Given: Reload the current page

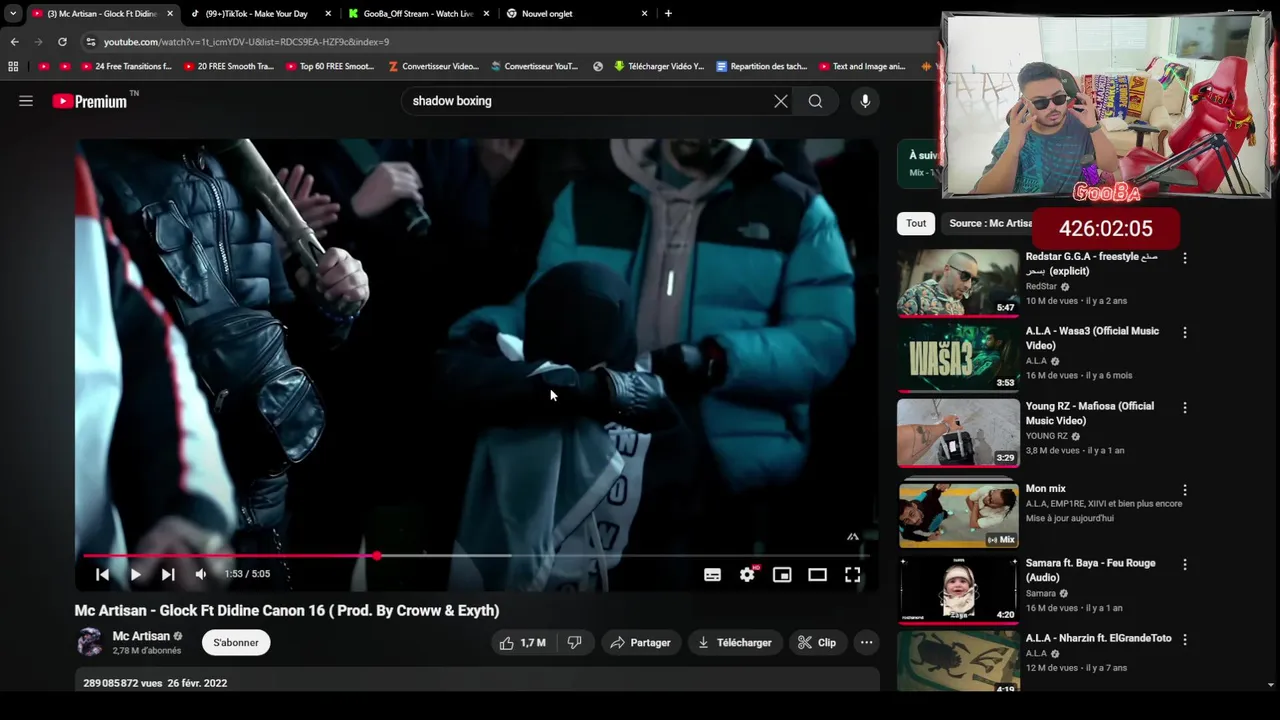Looking at the screenshot, I should (62, 42).
